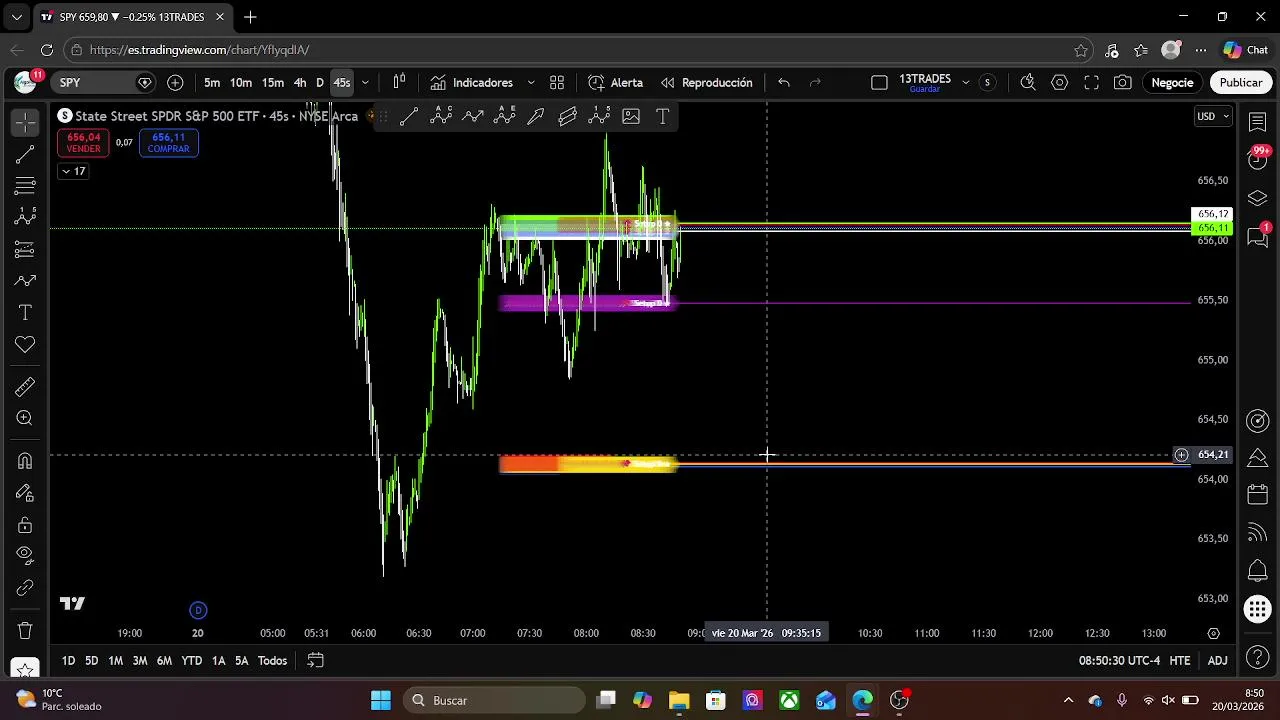Open the quick search lightning icon

coord(1028,83)
